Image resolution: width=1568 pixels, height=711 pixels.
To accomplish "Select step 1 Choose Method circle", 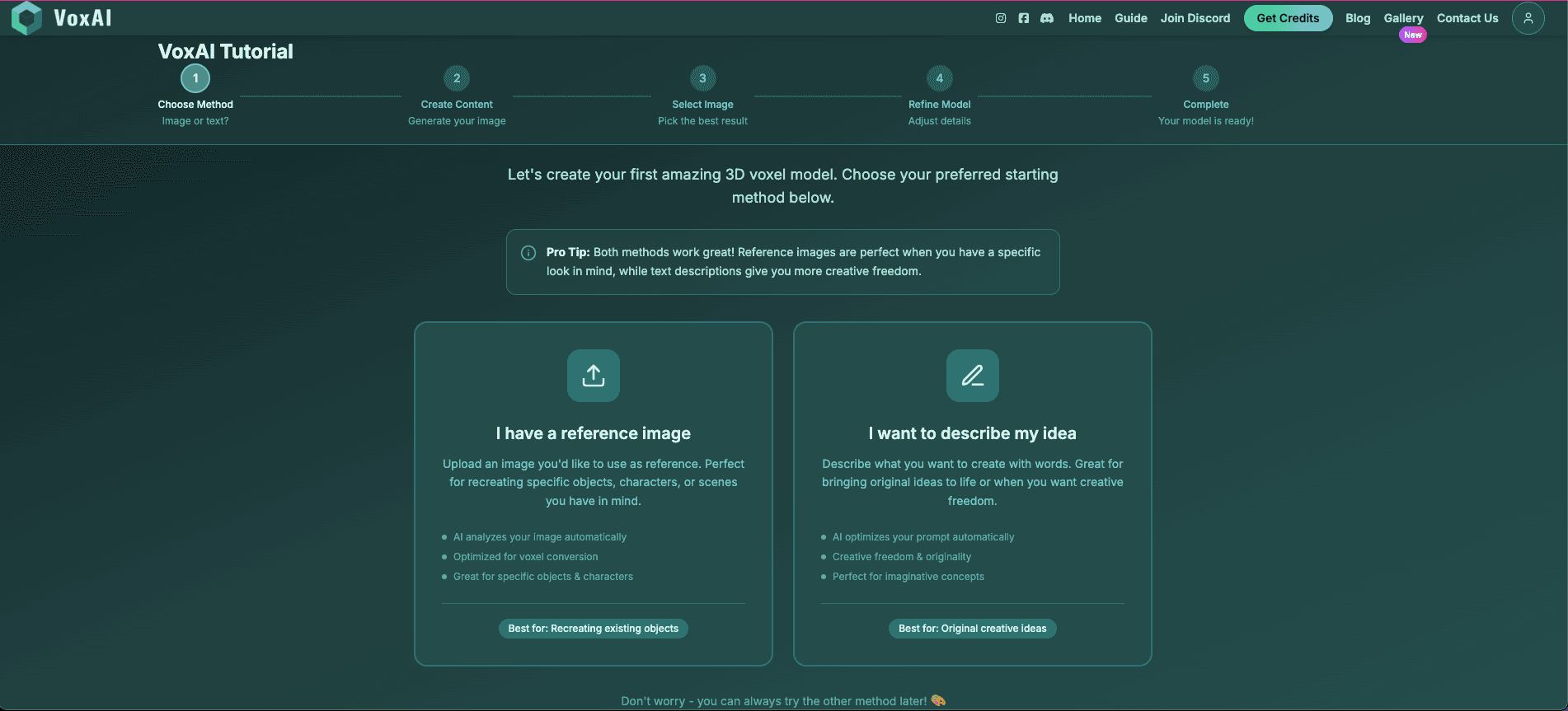I will click(195, 78).
